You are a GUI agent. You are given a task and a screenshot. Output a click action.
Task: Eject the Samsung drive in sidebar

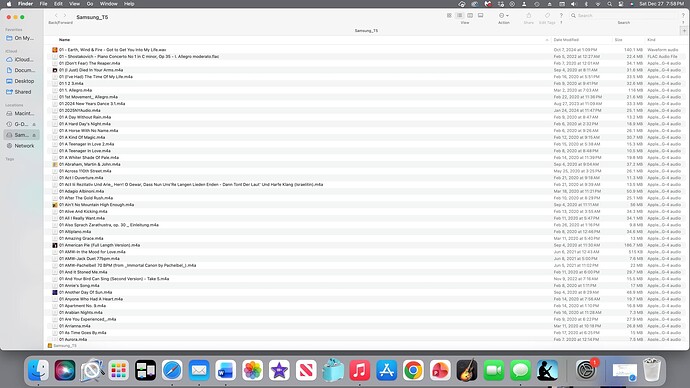(34, 135)
